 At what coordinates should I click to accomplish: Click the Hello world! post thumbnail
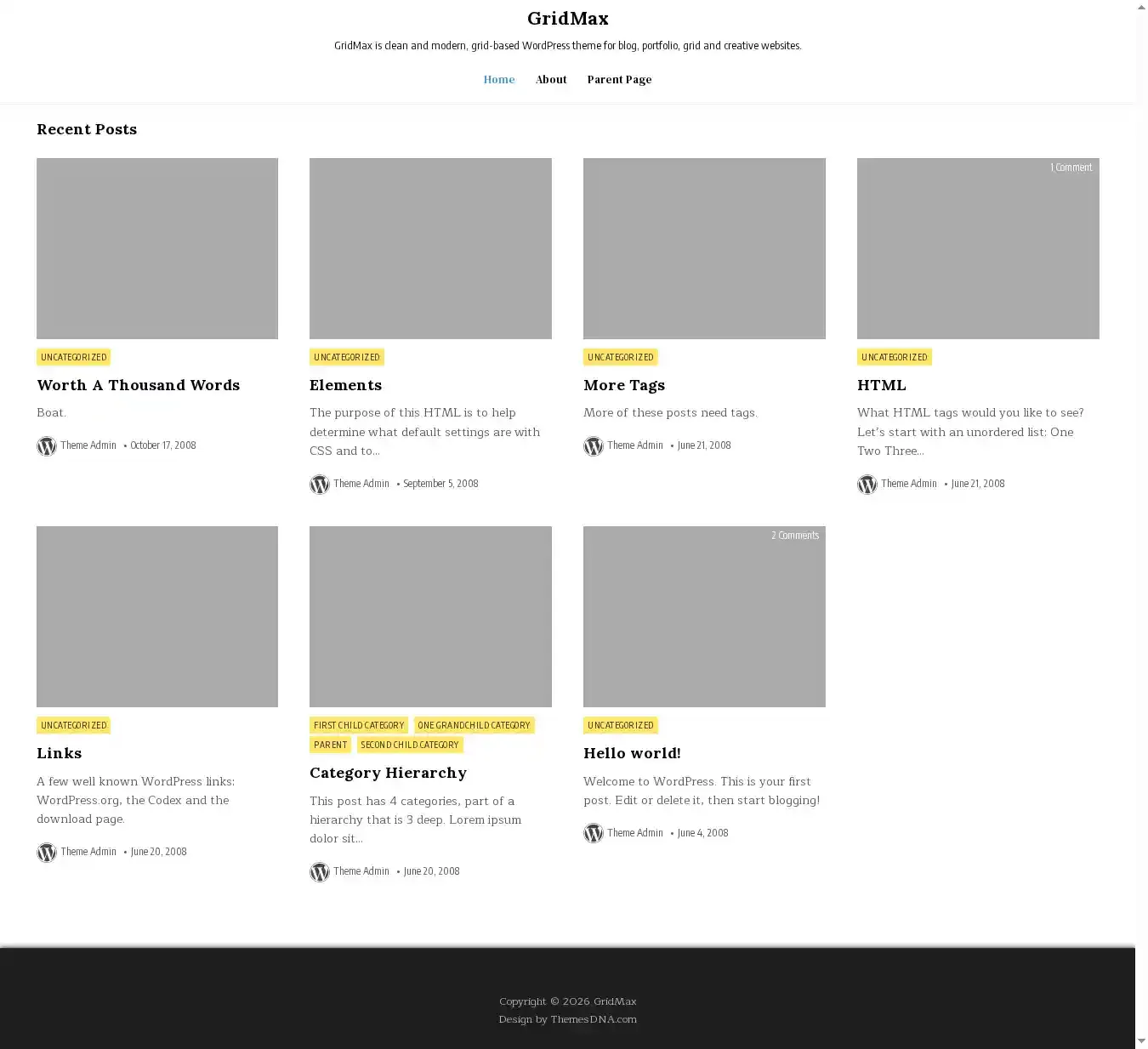(704, 616)
